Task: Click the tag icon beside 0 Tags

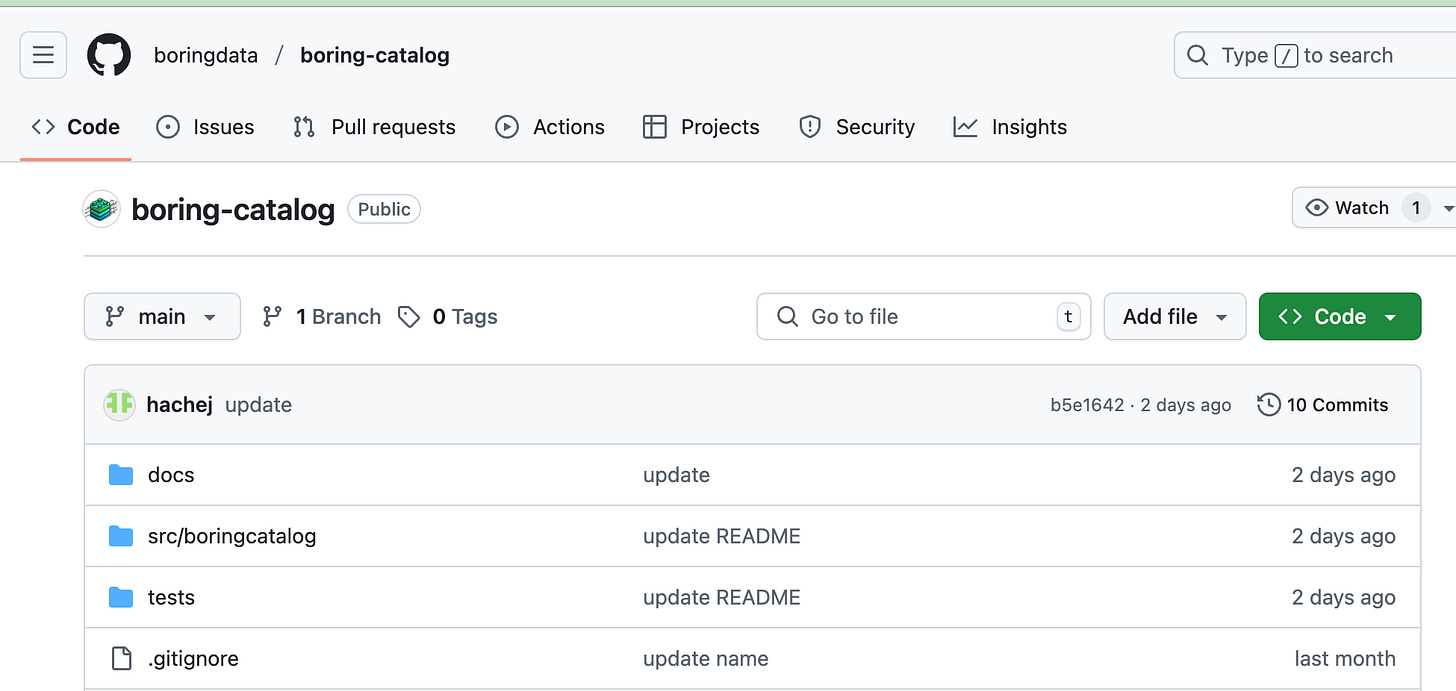Action: point(408,317)
